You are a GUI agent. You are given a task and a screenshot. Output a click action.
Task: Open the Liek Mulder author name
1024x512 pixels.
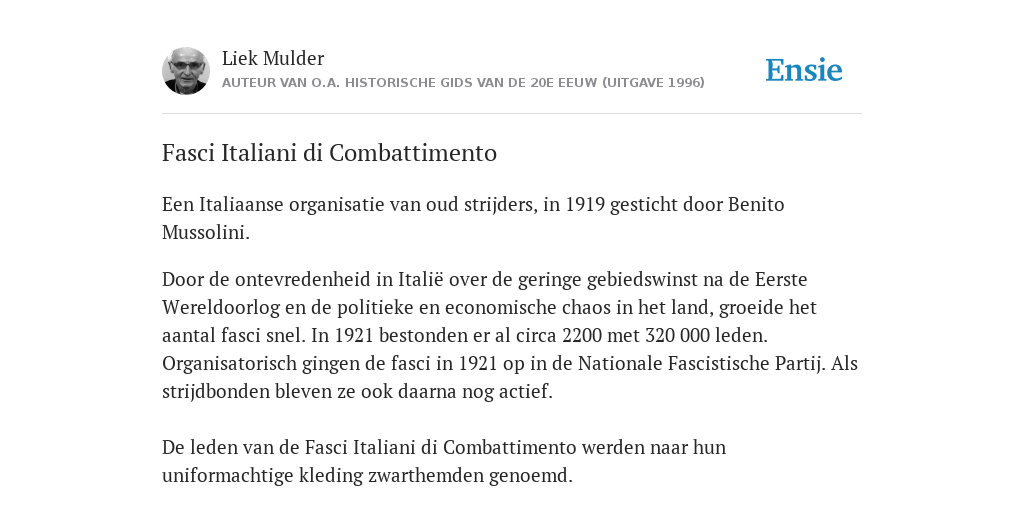273,58
